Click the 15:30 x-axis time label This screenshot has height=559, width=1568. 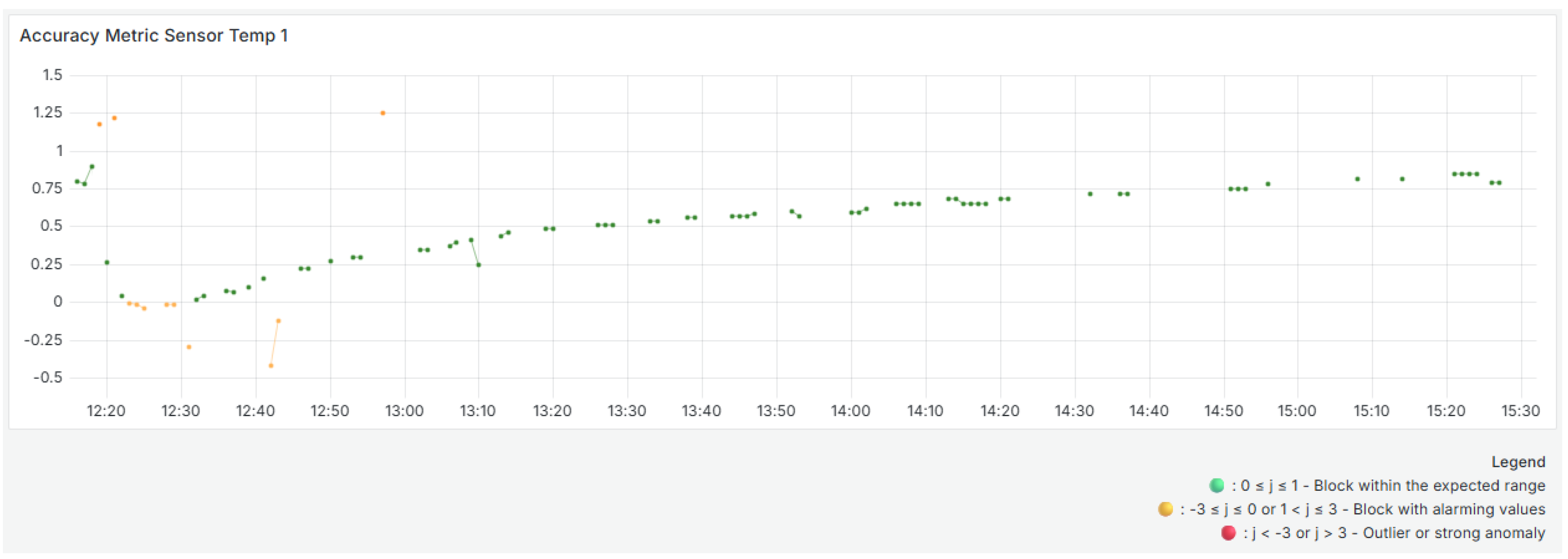click(x=1520, y=411)
